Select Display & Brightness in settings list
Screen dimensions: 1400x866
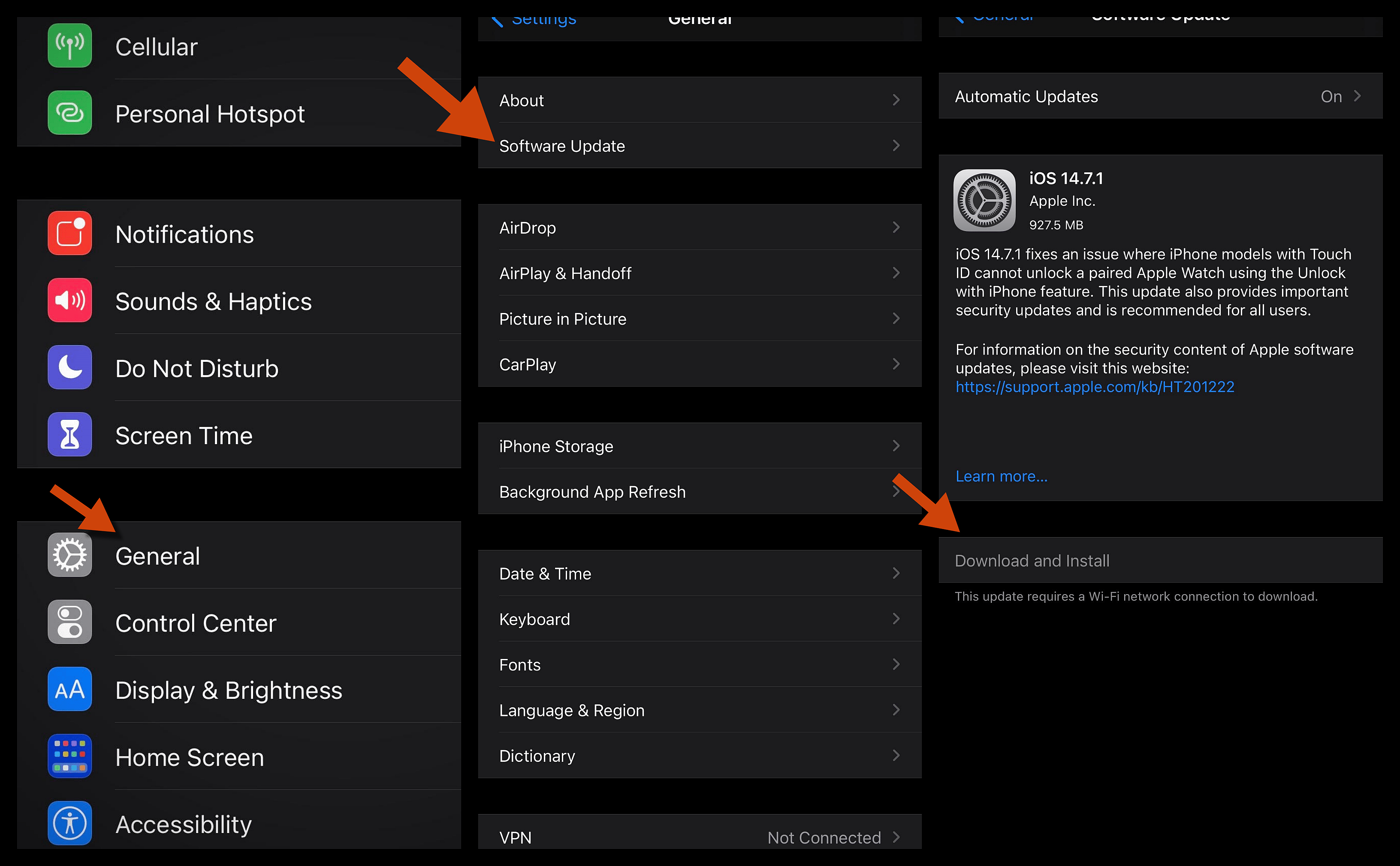(x=229, y=690)
